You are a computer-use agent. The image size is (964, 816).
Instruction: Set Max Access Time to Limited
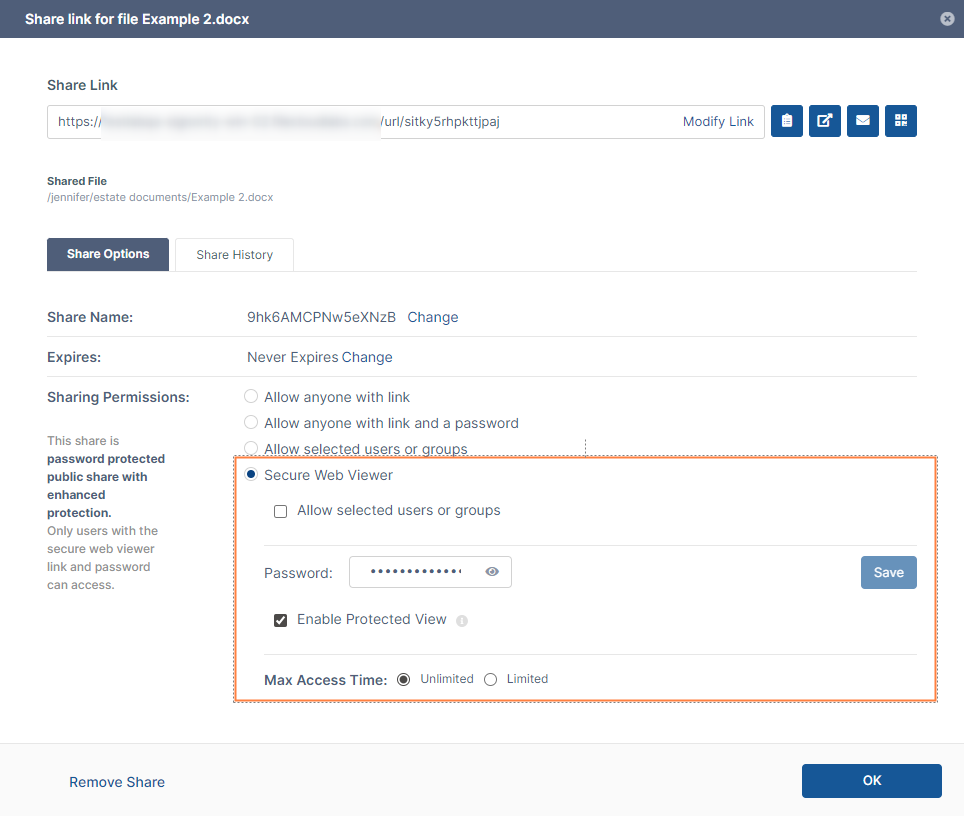(x=491, y=679)
